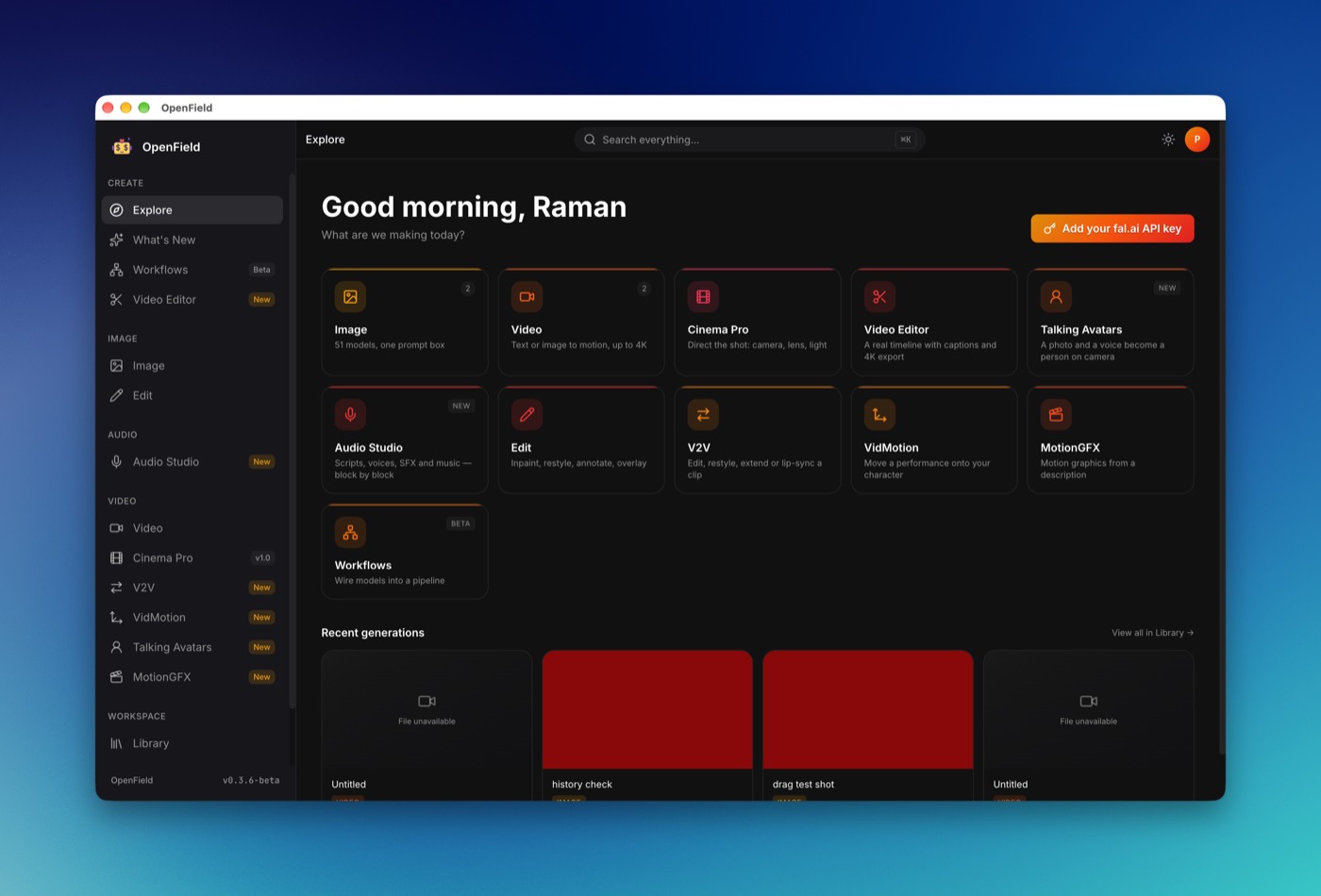1321x896 pixels.
Task: Click the V2V arrows icon in sidebar
Action: (116, 588)
